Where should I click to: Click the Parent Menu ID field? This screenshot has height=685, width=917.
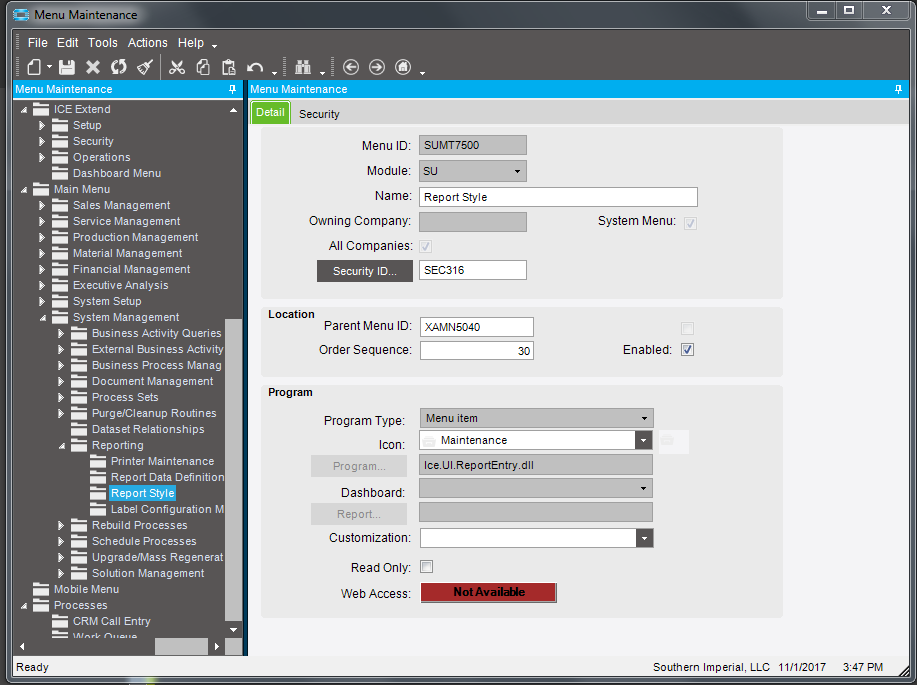pyautogui.click(x=477, y=327)
